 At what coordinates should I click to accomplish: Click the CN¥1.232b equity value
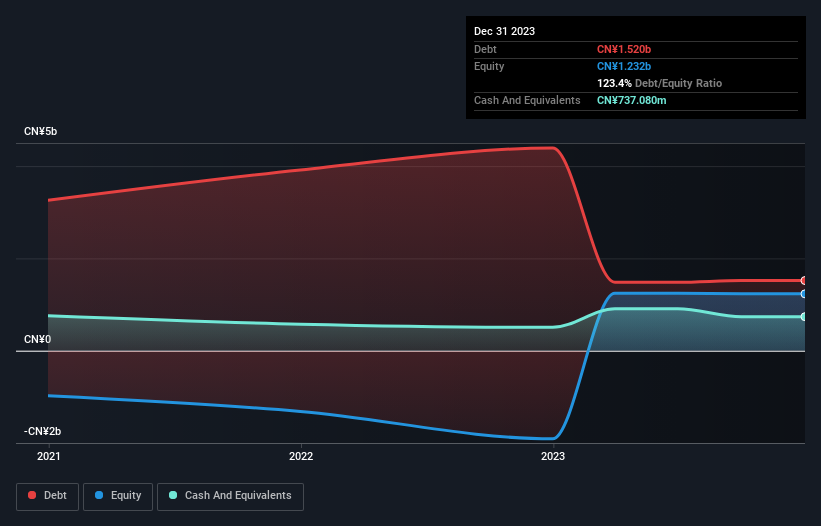coord(624,66)
